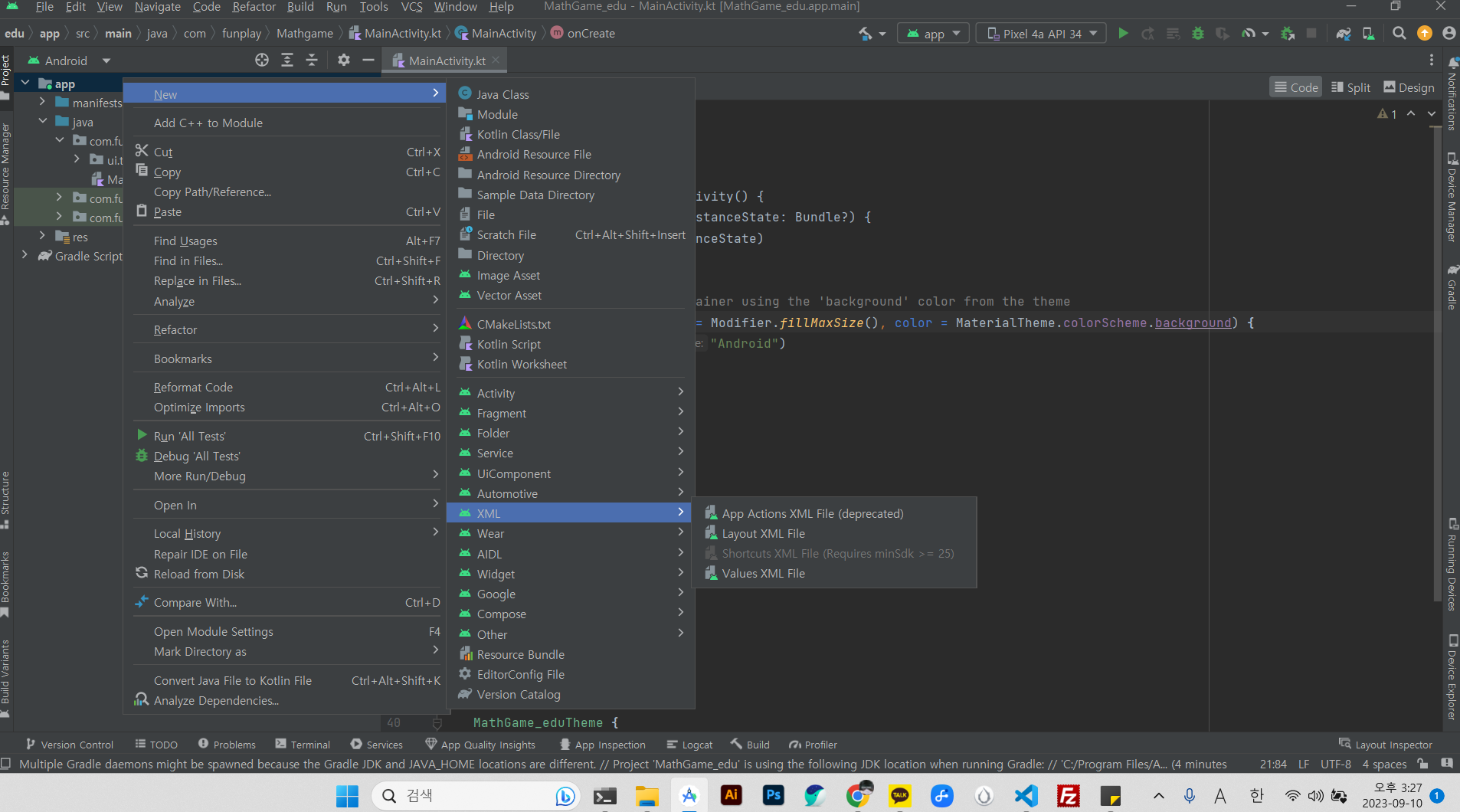Open Build Variants side panel
The height and width of the screenshot is (812, 1460).
coord(6,677)
